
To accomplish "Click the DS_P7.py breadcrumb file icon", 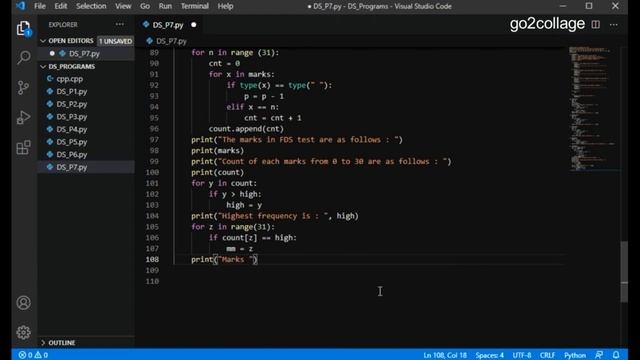I will pos(149,41).
